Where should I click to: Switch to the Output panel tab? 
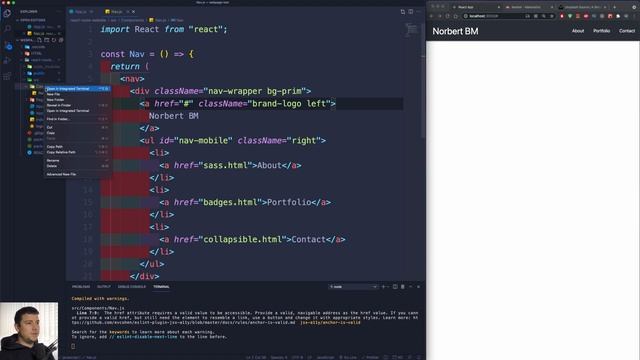tap(104, 287)
